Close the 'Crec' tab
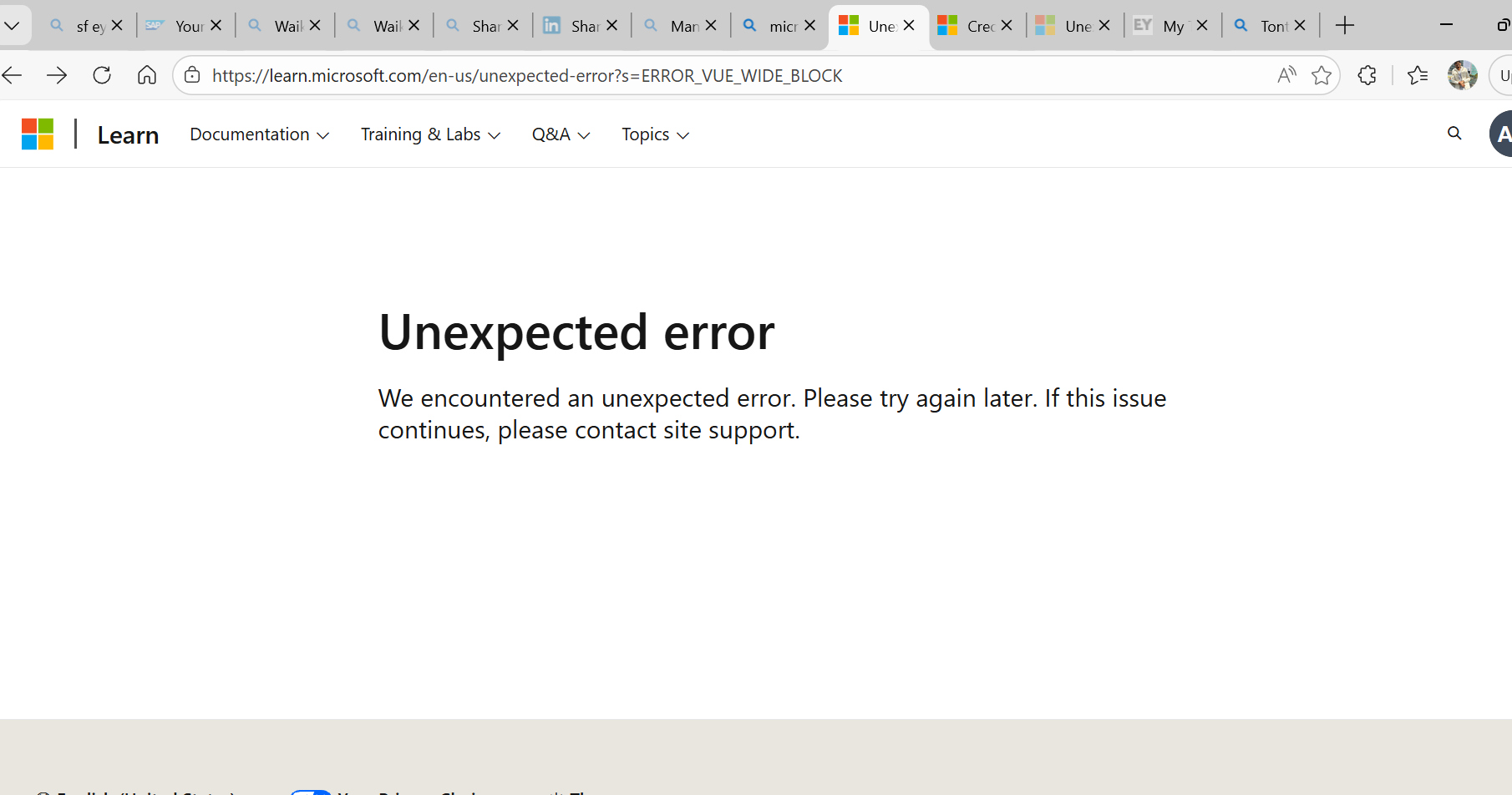 tap(1007, 26)
